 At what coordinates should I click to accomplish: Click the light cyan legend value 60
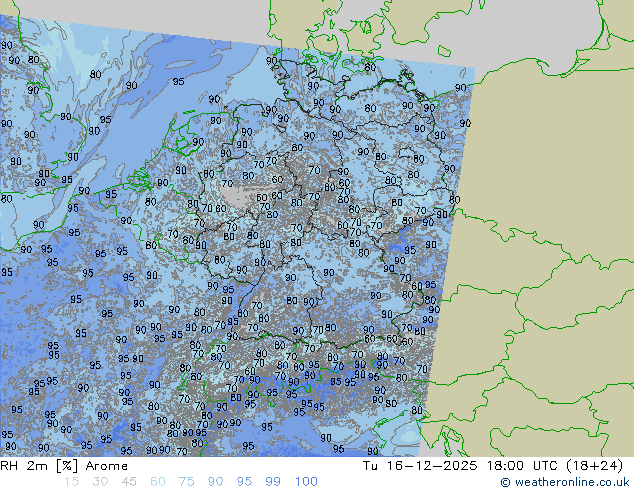pos(158,482)
